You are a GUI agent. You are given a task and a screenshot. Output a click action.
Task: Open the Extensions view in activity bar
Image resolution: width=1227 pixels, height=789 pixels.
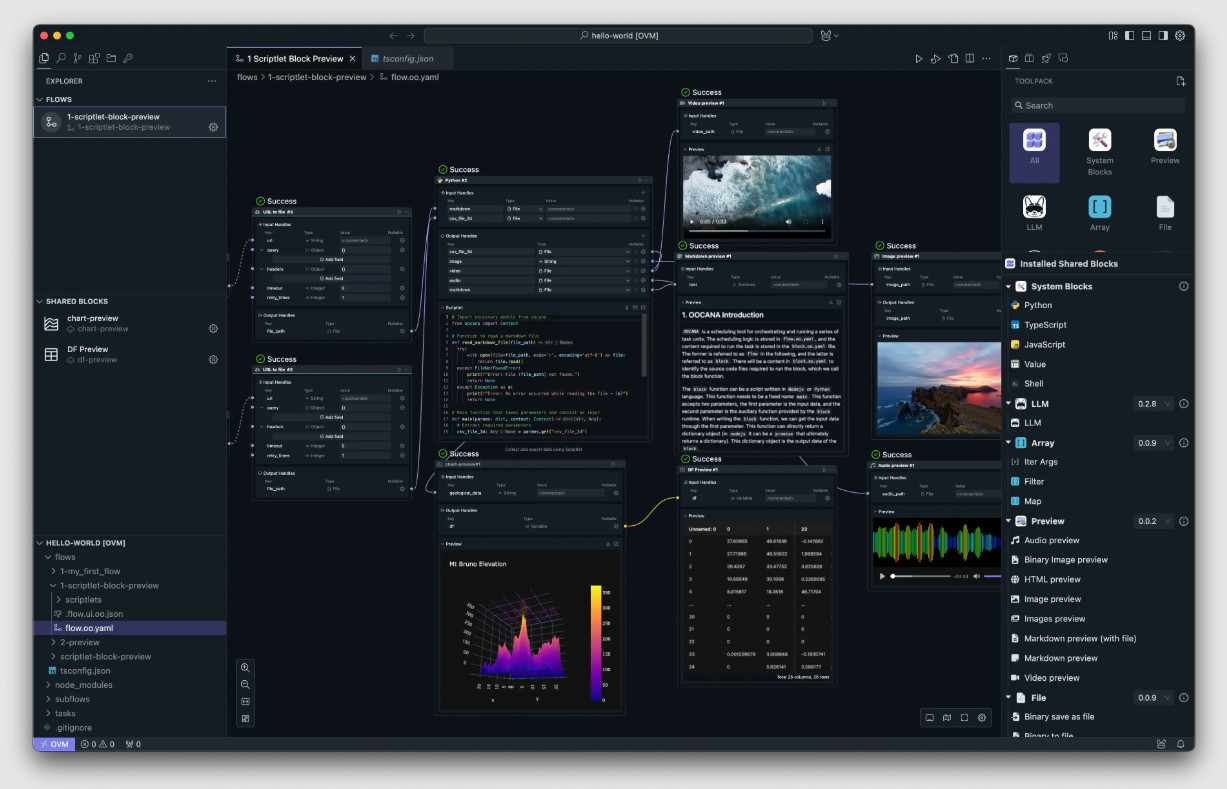tap(94, 59)
